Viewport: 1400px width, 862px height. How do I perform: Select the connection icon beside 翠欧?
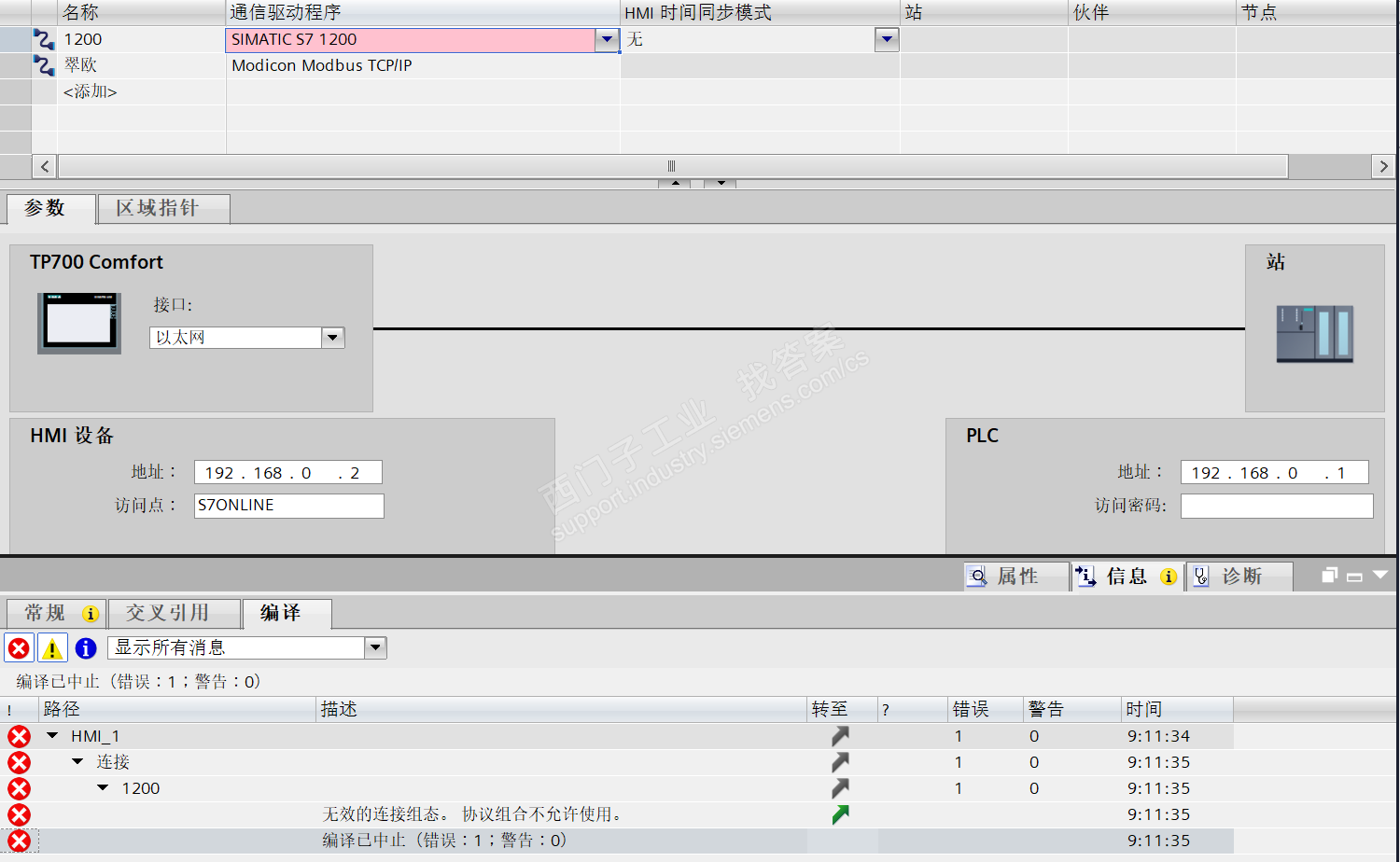(44, 65)
